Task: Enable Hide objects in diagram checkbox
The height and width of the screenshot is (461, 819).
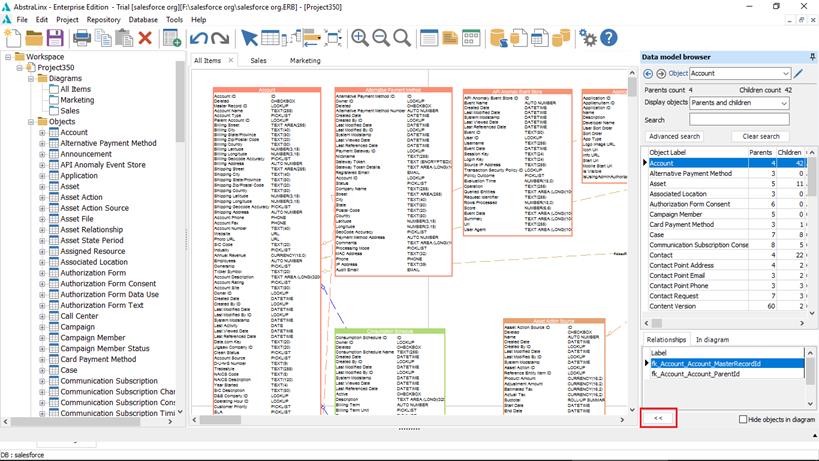Action: [x=743, y=419]
